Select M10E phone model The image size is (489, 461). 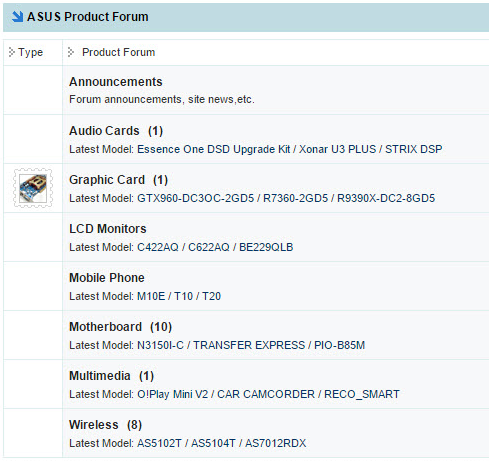point(151,296)
